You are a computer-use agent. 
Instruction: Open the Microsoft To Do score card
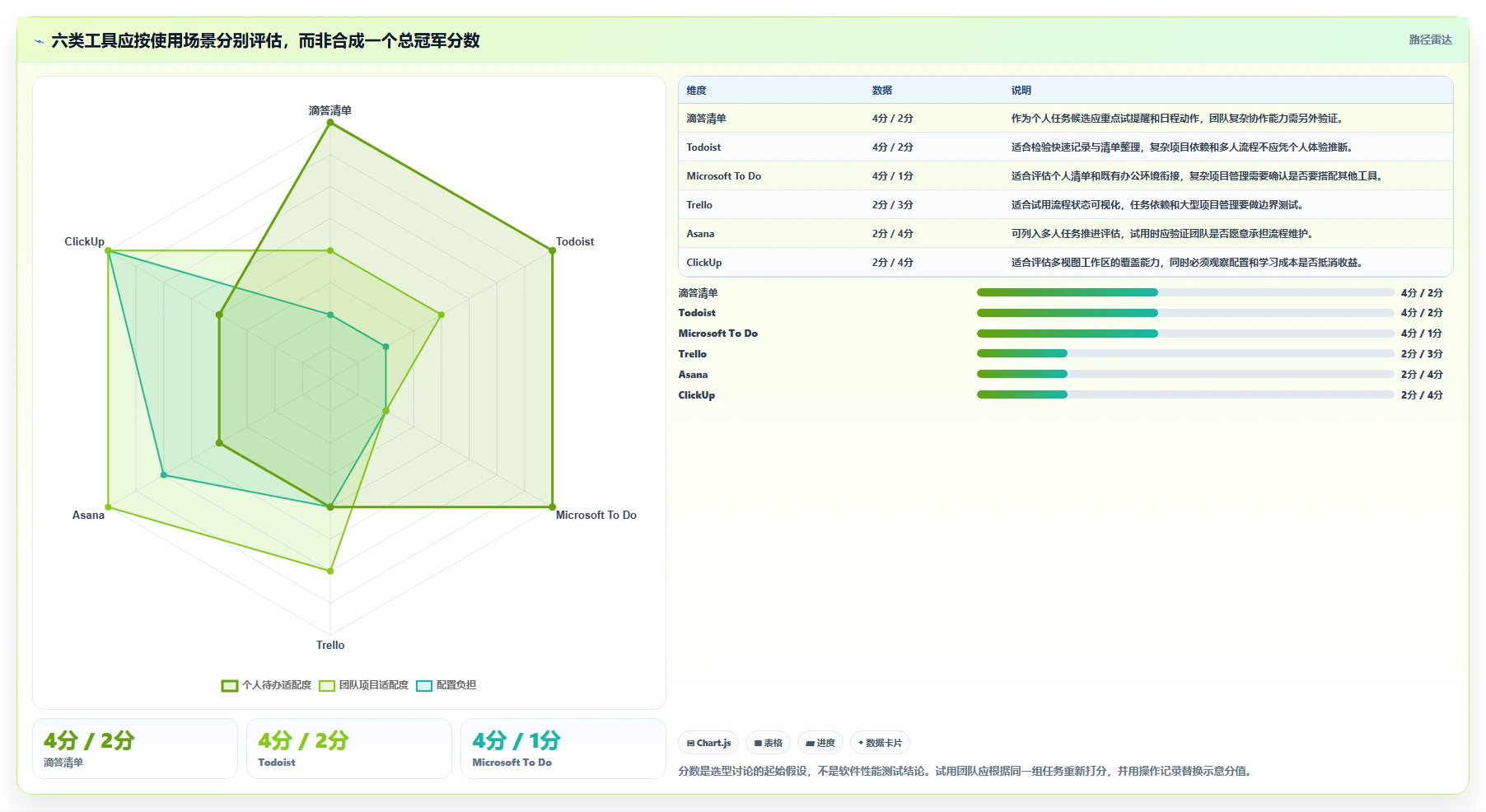click(563, 749)
